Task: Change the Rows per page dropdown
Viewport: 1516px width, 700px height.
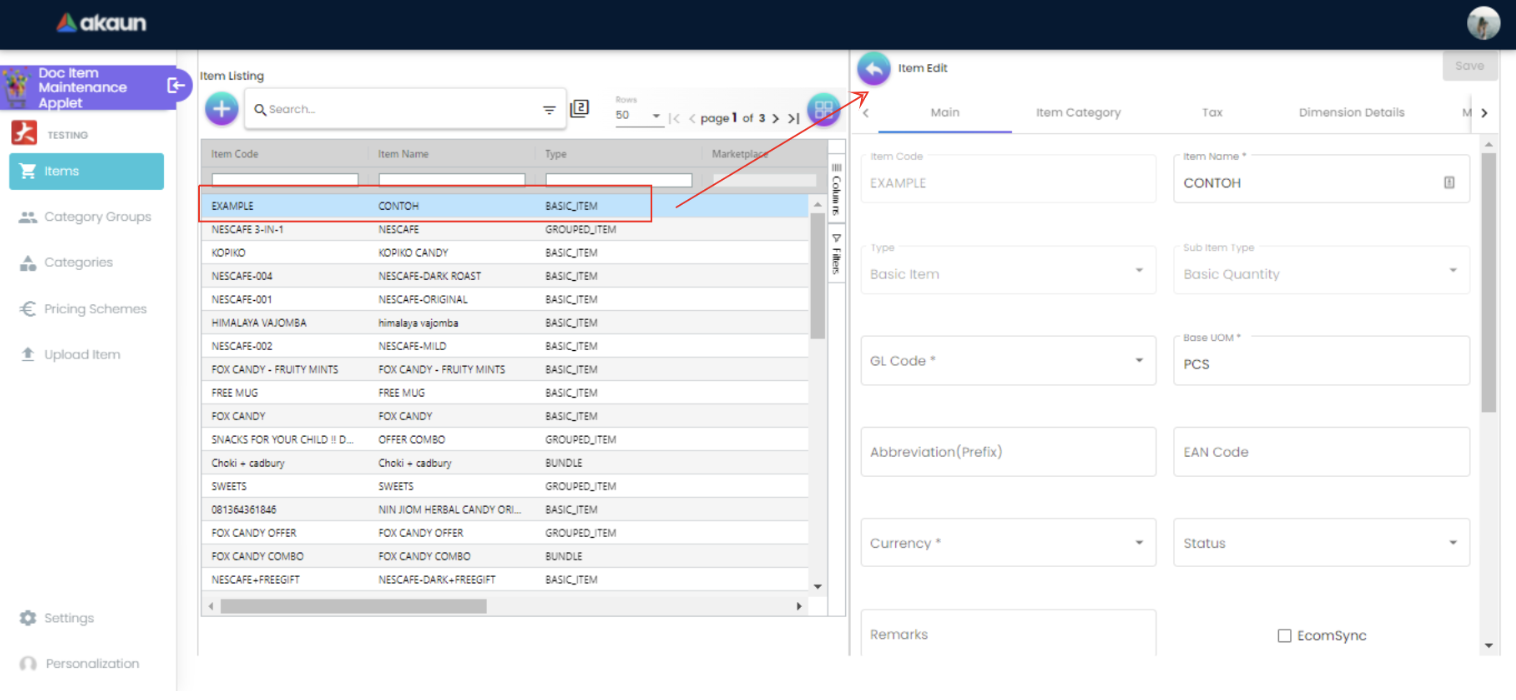Action: pyautogui.click(x=639, y=116)
